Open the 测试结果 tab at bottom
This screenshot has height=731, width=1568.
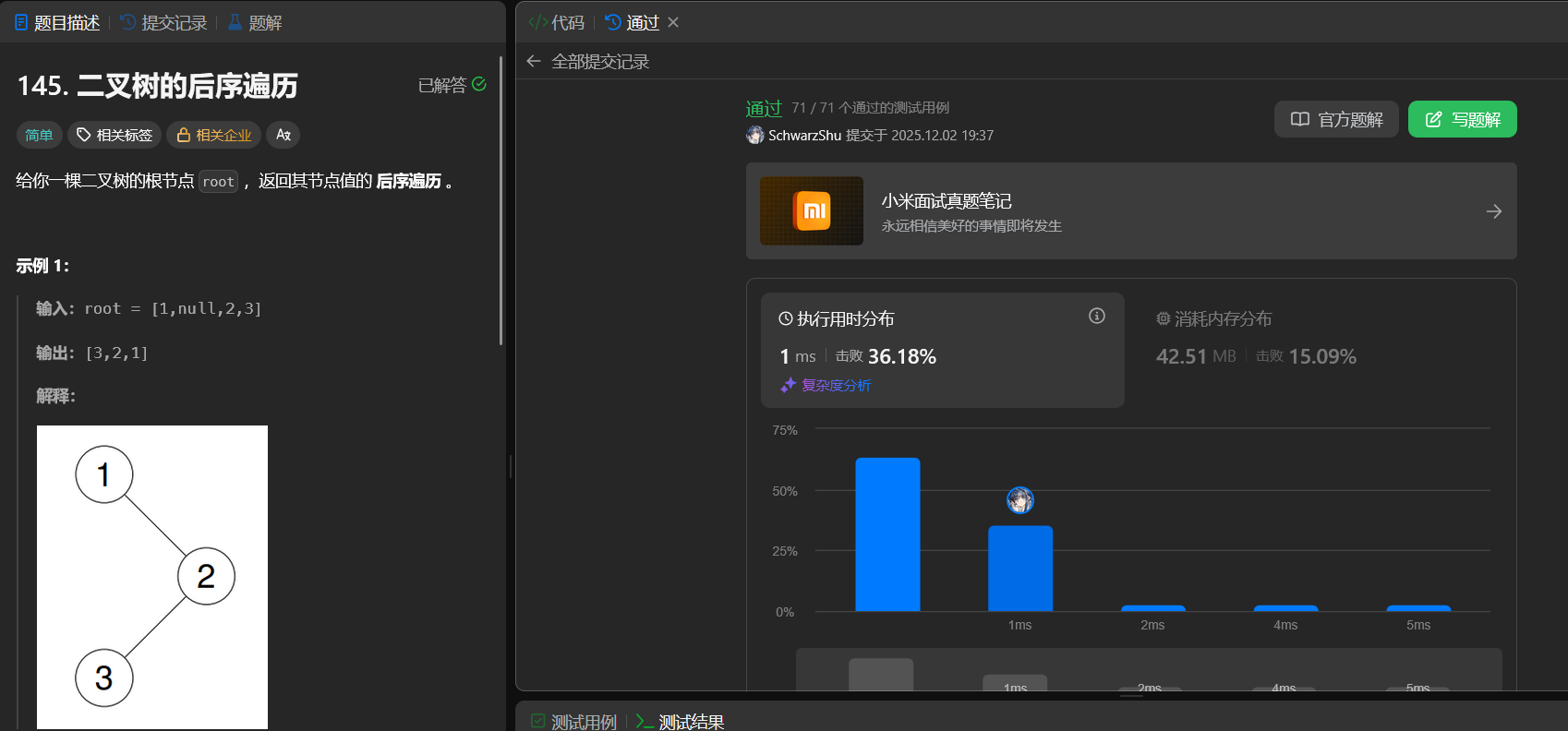point(681,721)
